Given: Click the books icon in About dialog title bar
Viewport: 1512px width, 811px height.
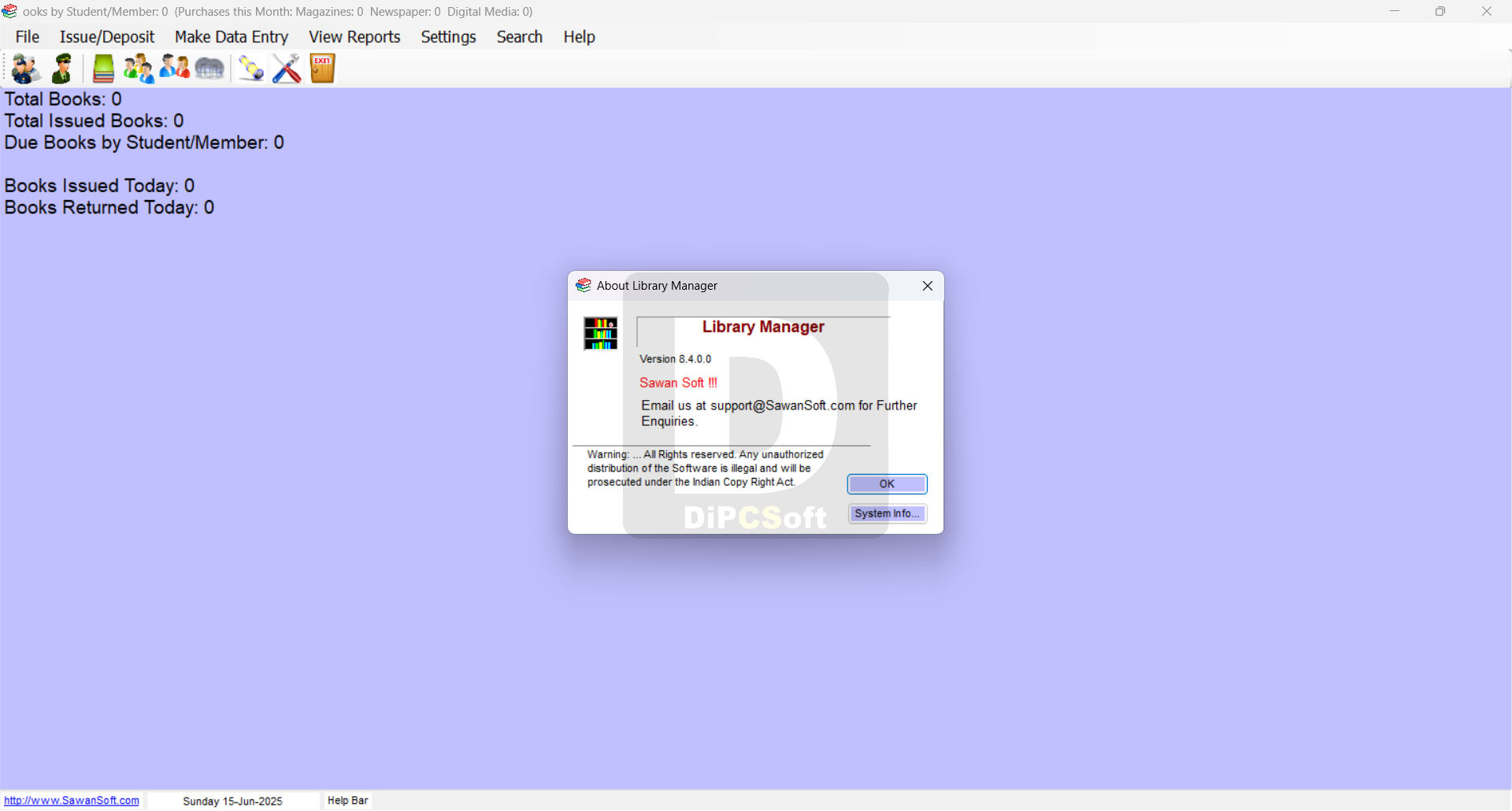Looking at the screenshot, I should (x=584, y=285).
